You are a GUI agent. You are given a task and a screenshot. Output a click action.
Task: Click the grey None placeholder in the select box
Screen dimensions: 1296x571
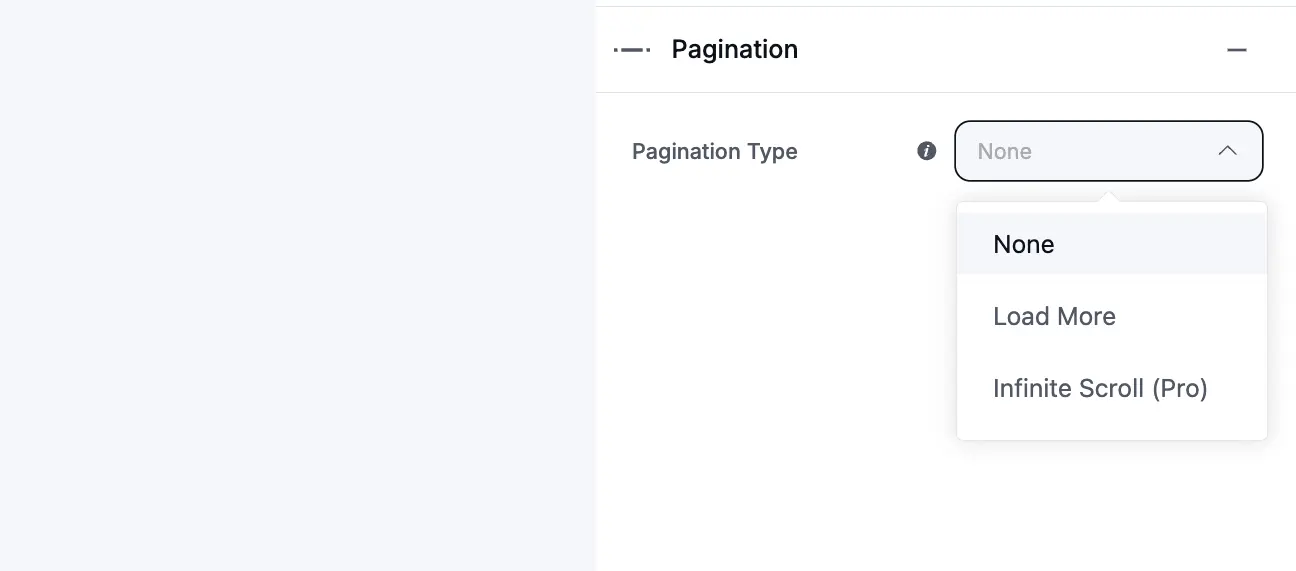pos(1004,152)
